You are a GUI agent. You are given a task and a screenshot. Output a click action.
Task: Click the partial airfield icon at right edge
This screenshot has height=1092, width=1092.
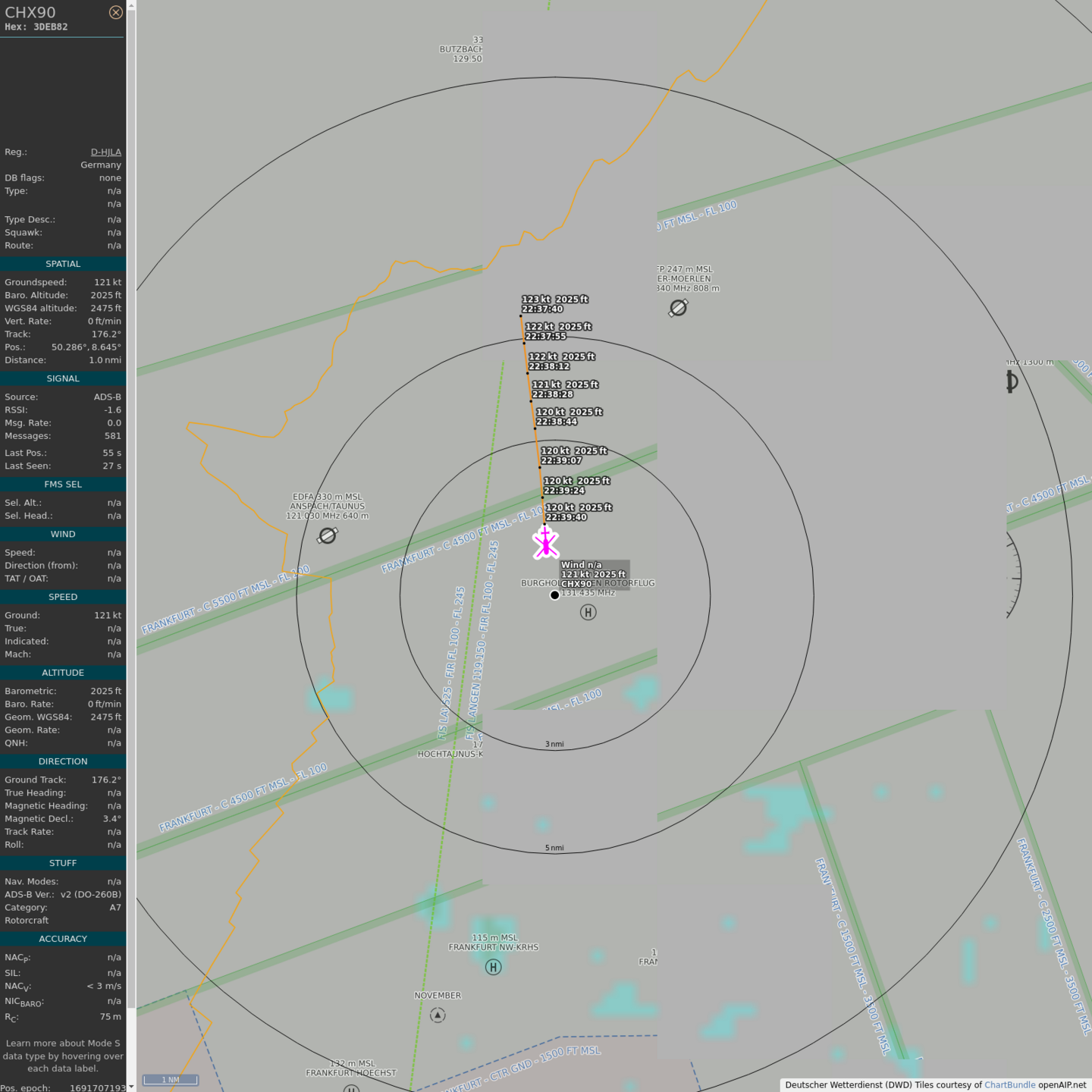pos(1012,382)
